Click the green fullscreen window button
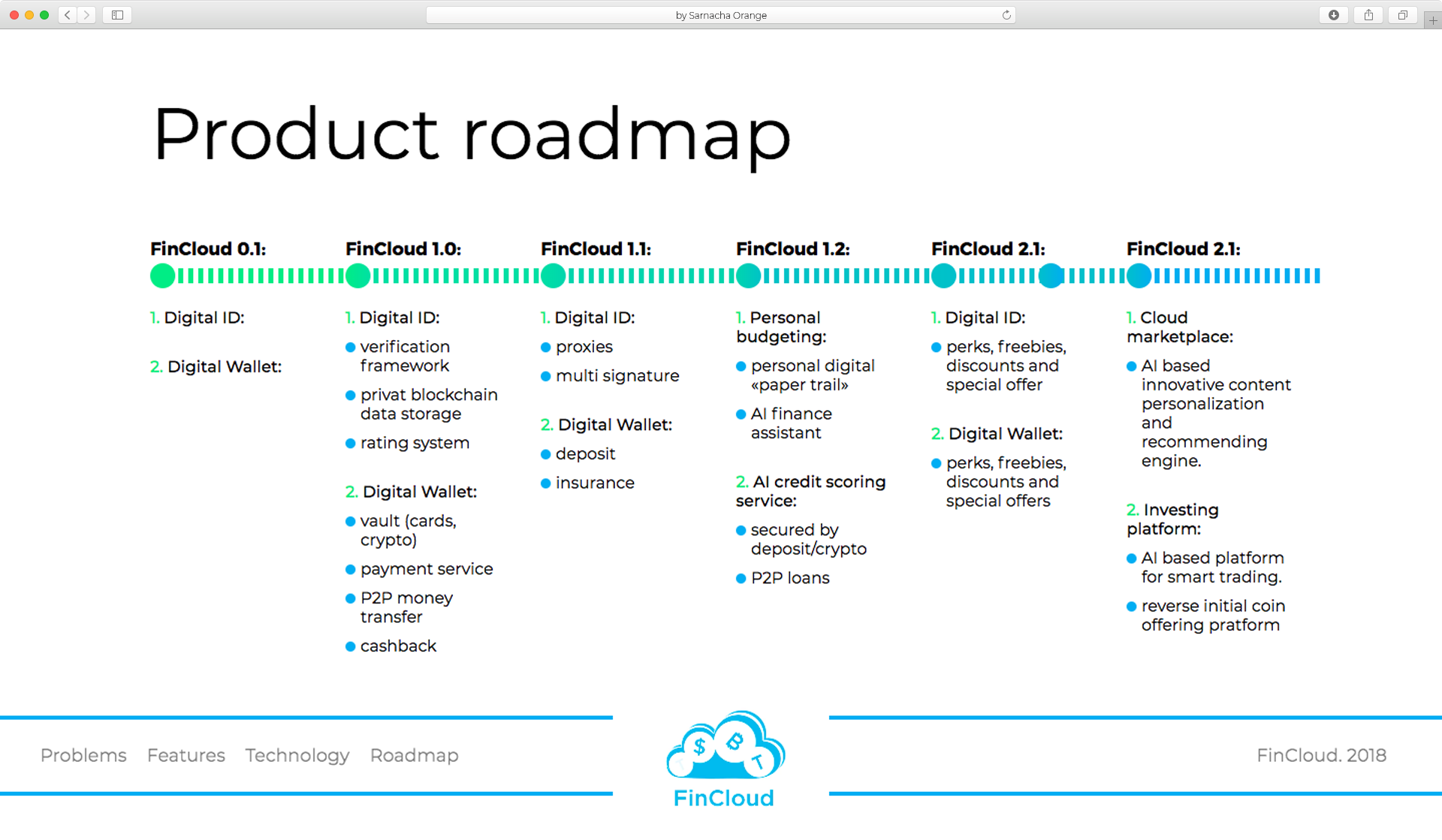The width and height of the screenshot is (1442, 840). click(x=44, y=15)
